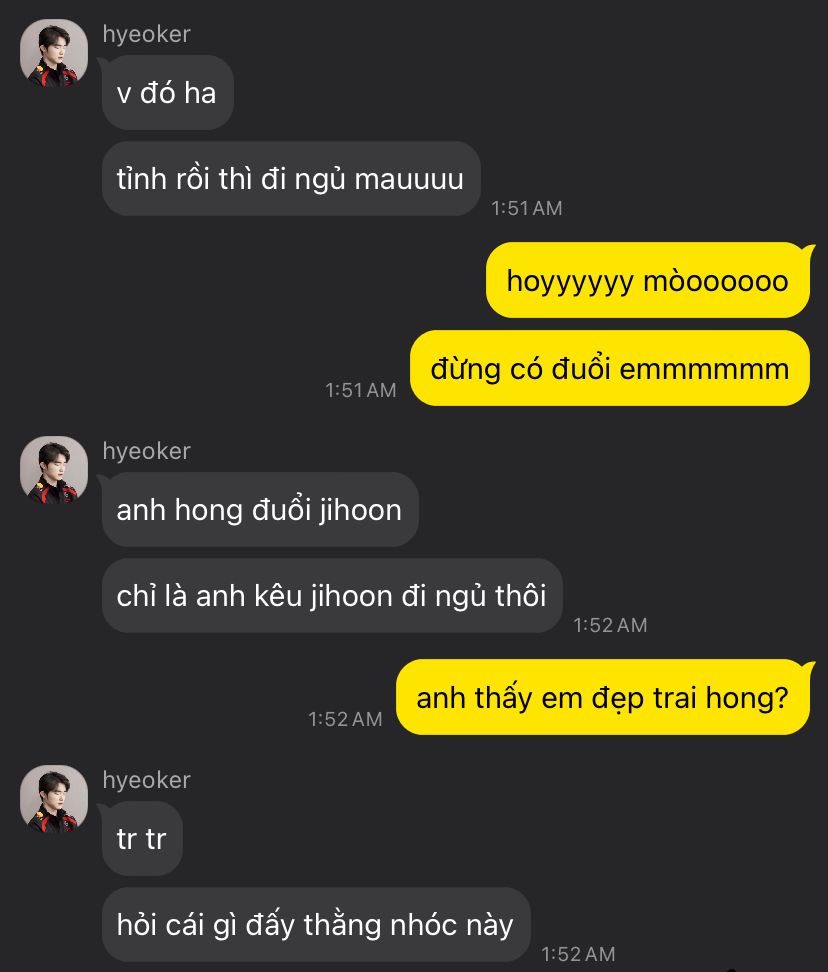Tap the 1:52 AM timestamp beside 'thằng nhóc này'
Viewport: 828px width, 972px height.
tap(578, 954)
